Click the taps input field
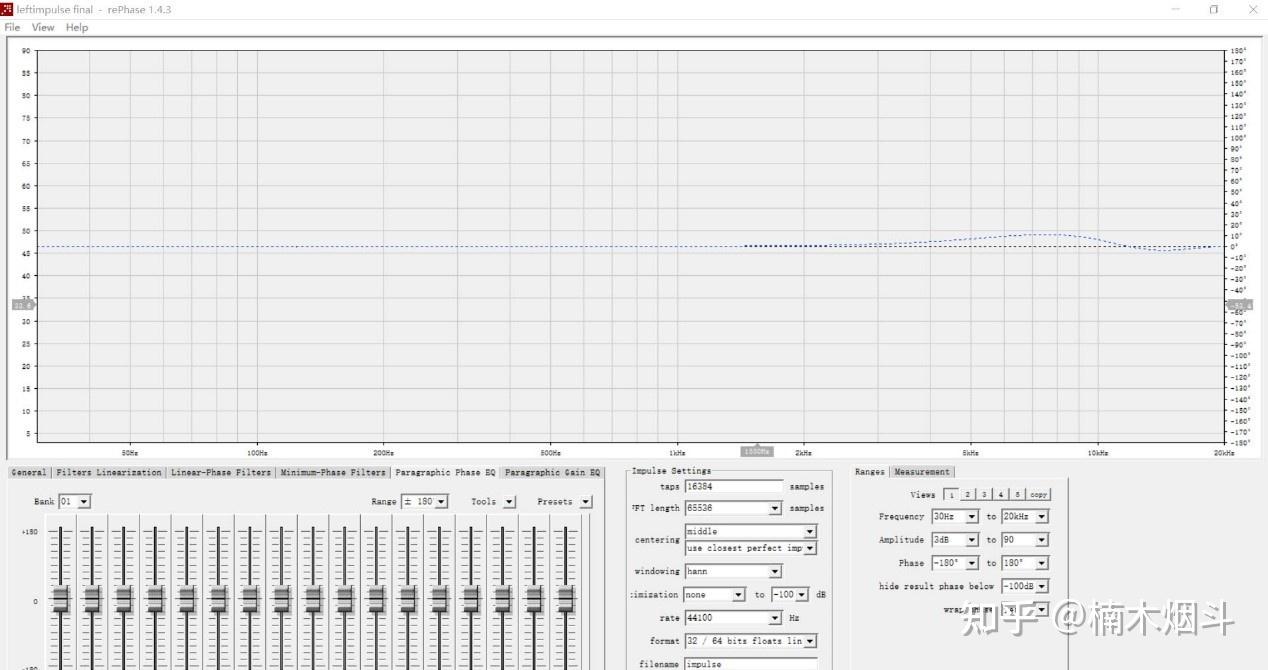This screenshot has width=1268, height=670. tap(734, 486)
